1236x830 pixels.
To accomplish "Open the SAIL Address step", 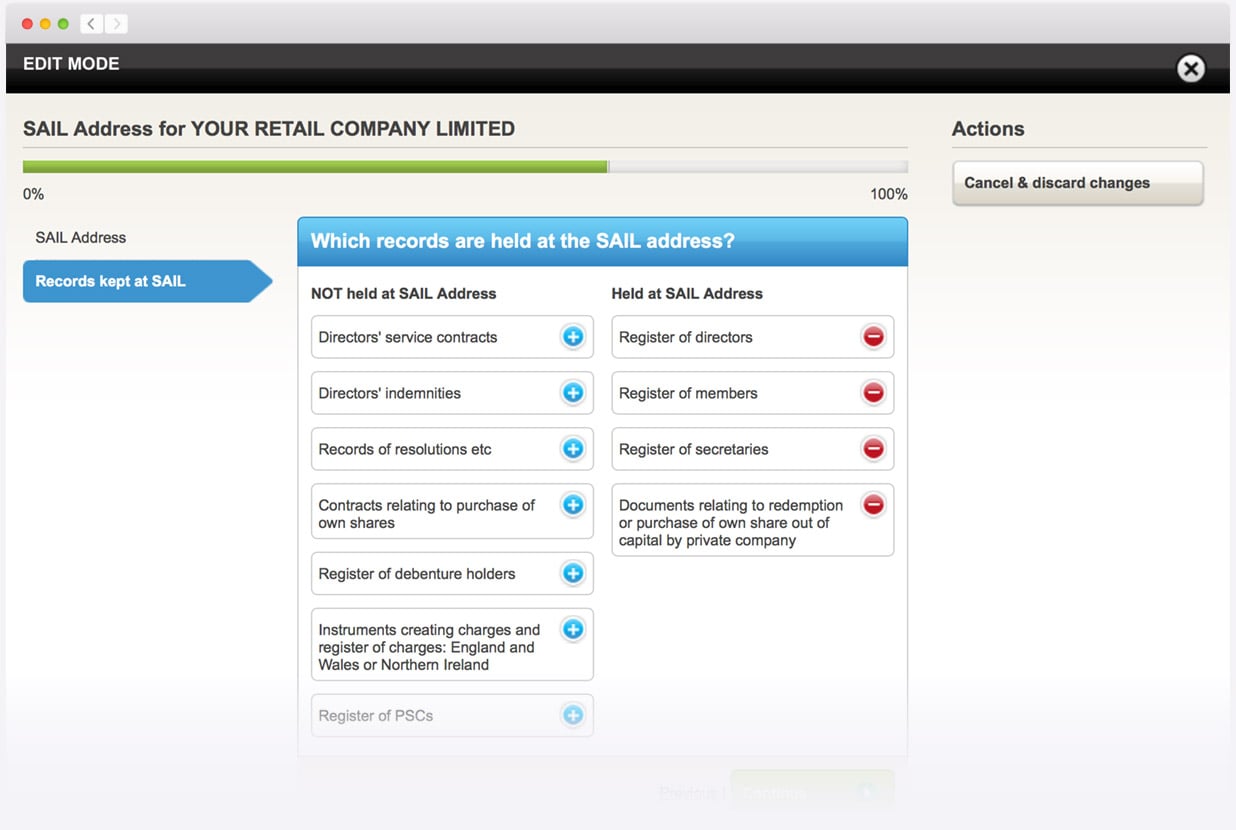I will pyautogui.click(x=81, y=238).
